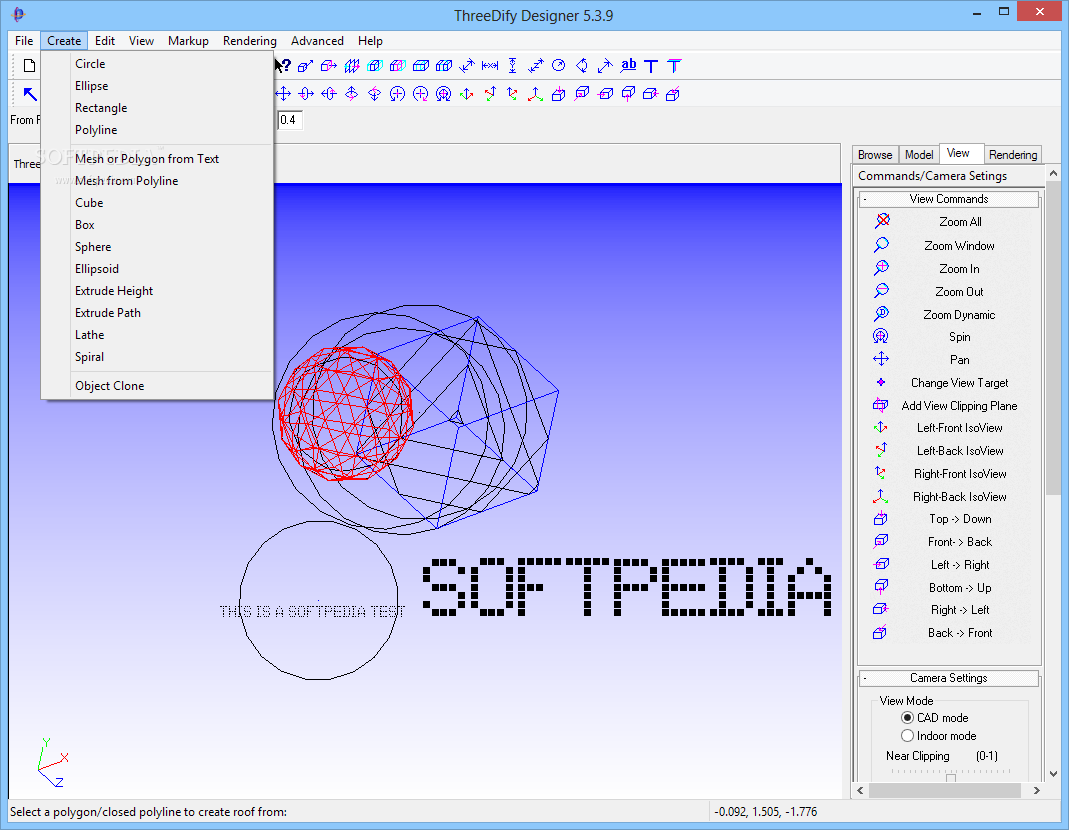The height and width of the screenshot is (830, 1069).
Task: Choose Lathe from the Create menu
Action: point(89,335)
